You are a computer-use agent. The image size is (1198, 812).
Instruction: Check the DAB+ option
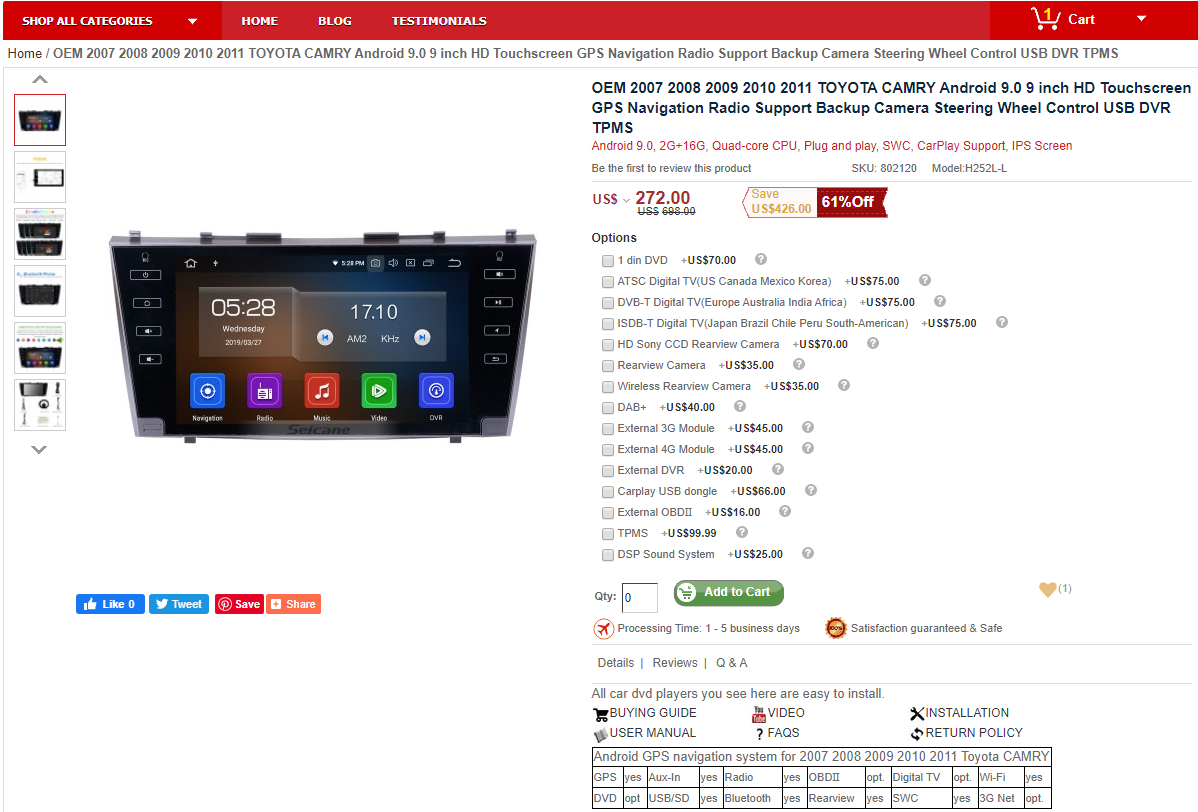click(608, 408)
